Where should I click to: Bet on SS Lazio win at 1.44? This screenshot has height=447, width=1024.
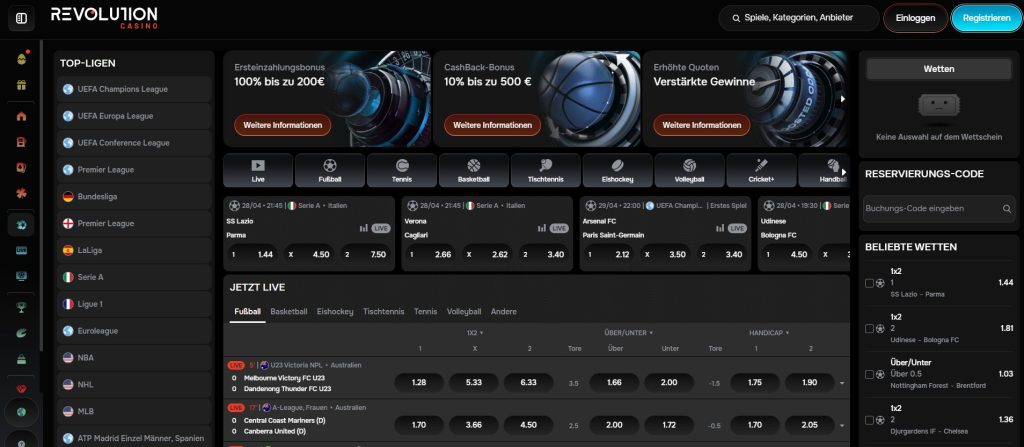(251, 254)
